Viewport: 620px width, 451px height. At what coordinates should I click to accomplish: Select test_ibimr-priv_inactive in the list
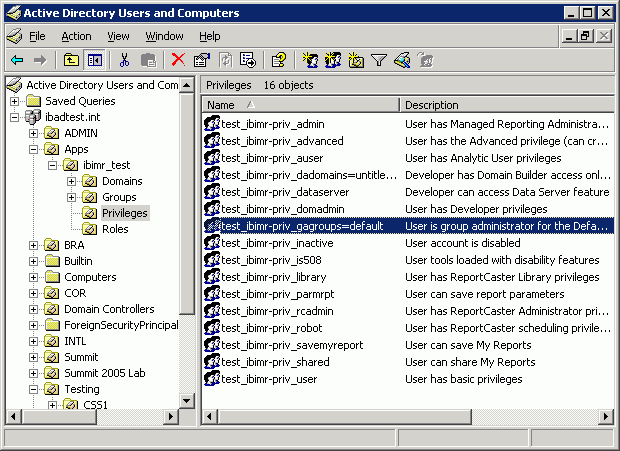pos(277,243)
